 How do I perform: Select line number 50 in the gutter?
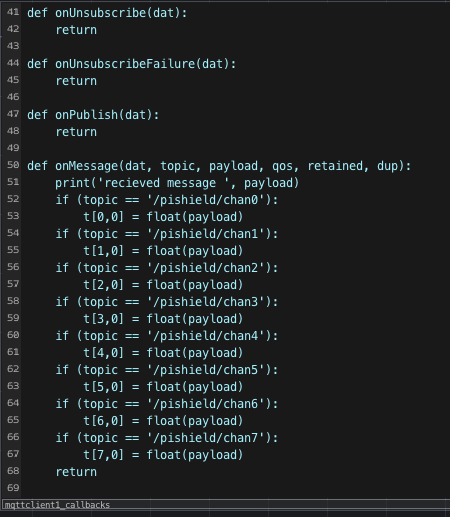click(13, 165)
